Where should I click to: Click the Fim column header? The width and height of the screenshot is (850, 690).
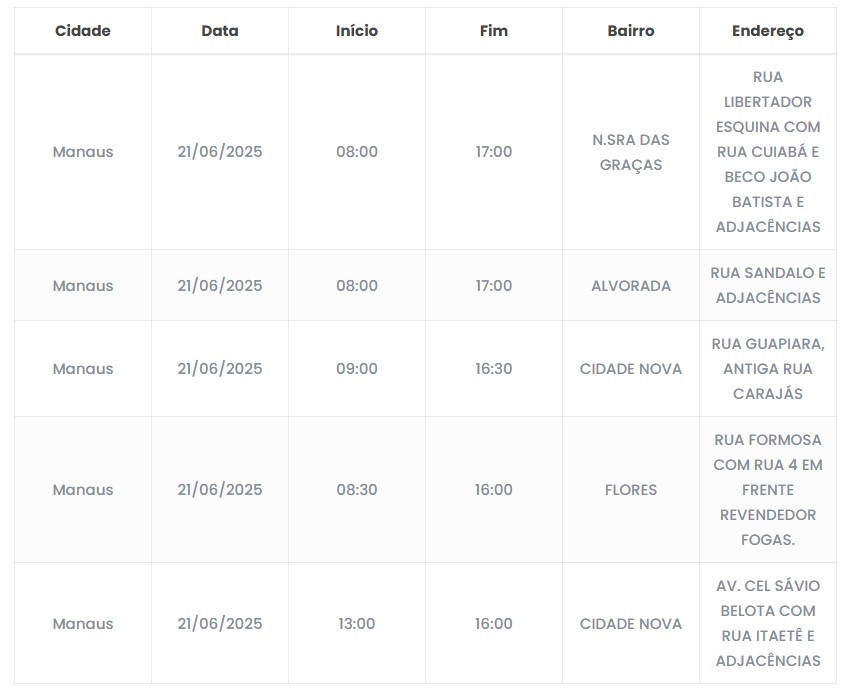(x=494, y=31)
